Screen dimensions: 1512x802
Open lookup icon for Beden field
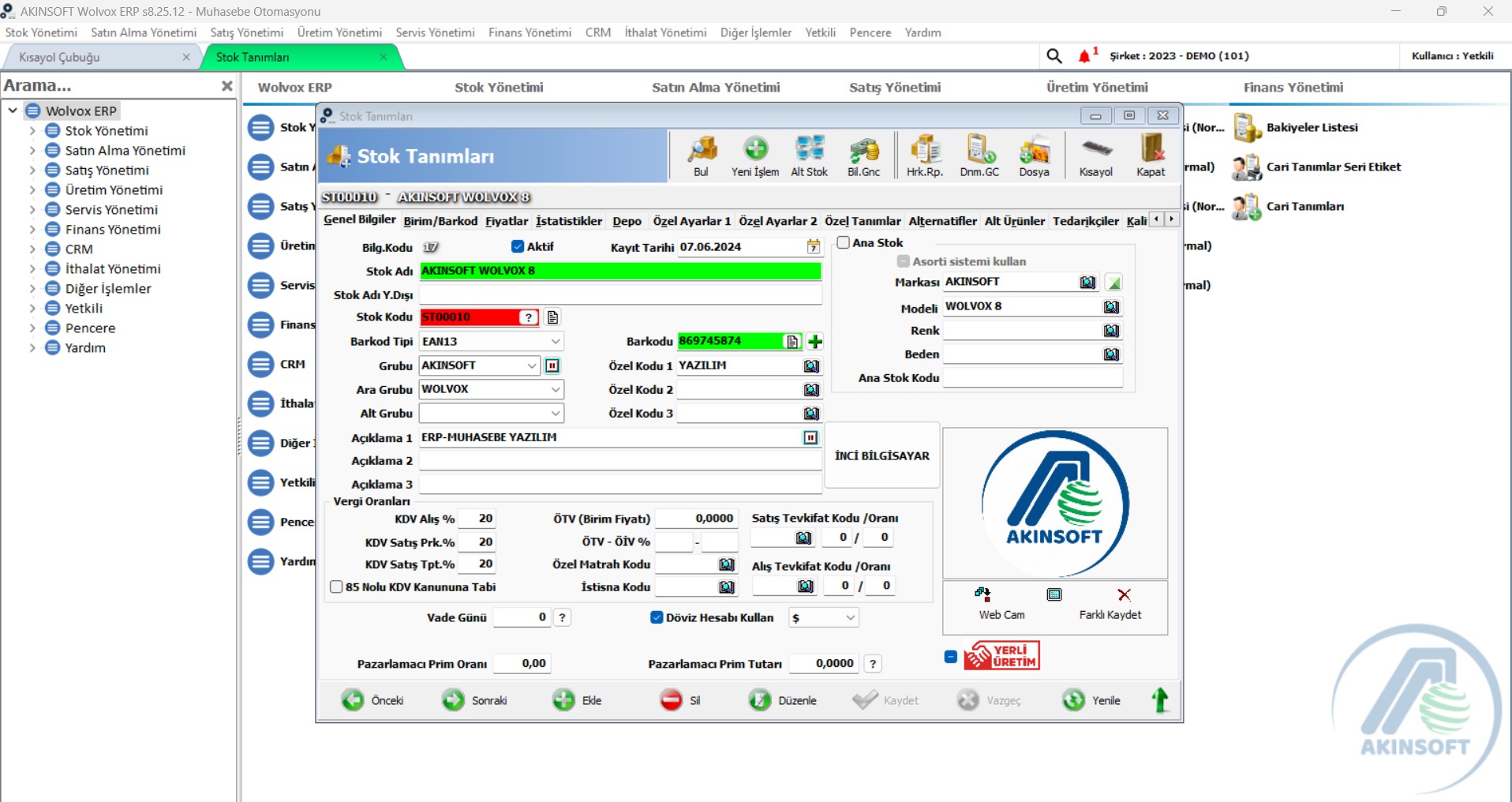click(x=1112, y=354)
